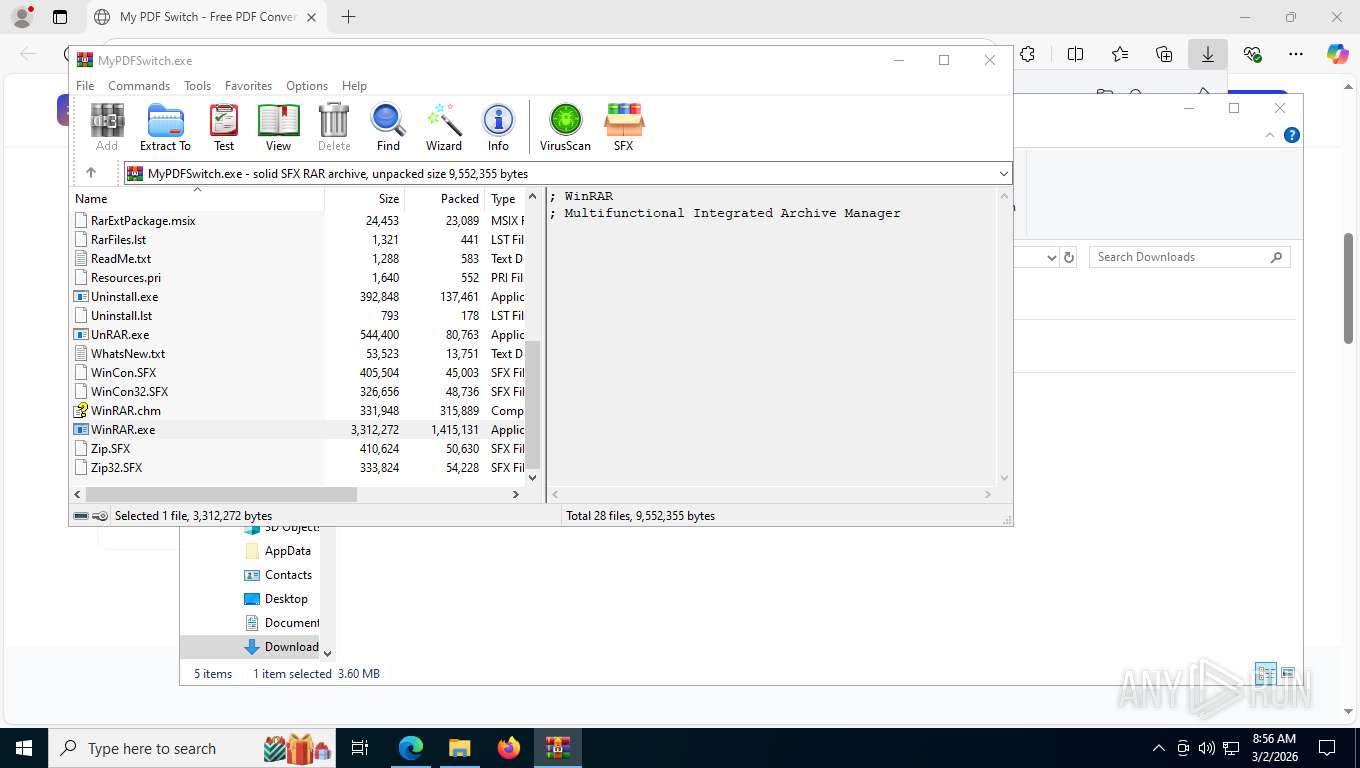The height and width of the screenshot is (768, 1360).
Task: Collapse the Explorer ribbon chevron
Action: pos(1270,135)
